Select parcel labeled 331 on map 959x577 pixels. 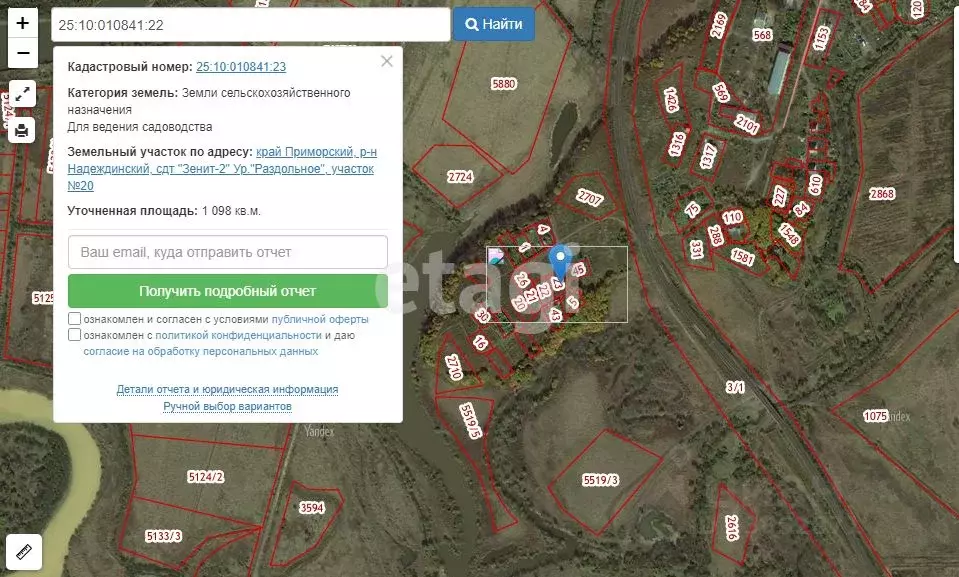pyautogui.click(x=696, y=249)
